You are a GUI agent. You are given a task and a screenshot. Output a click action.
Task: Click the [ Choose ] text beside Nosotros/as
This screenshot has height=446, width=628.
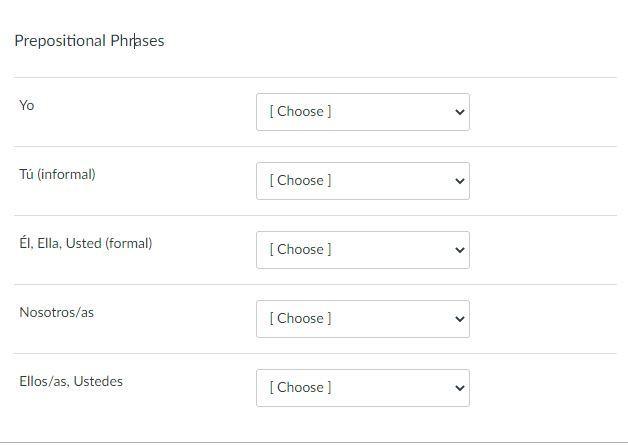(300, 319)
